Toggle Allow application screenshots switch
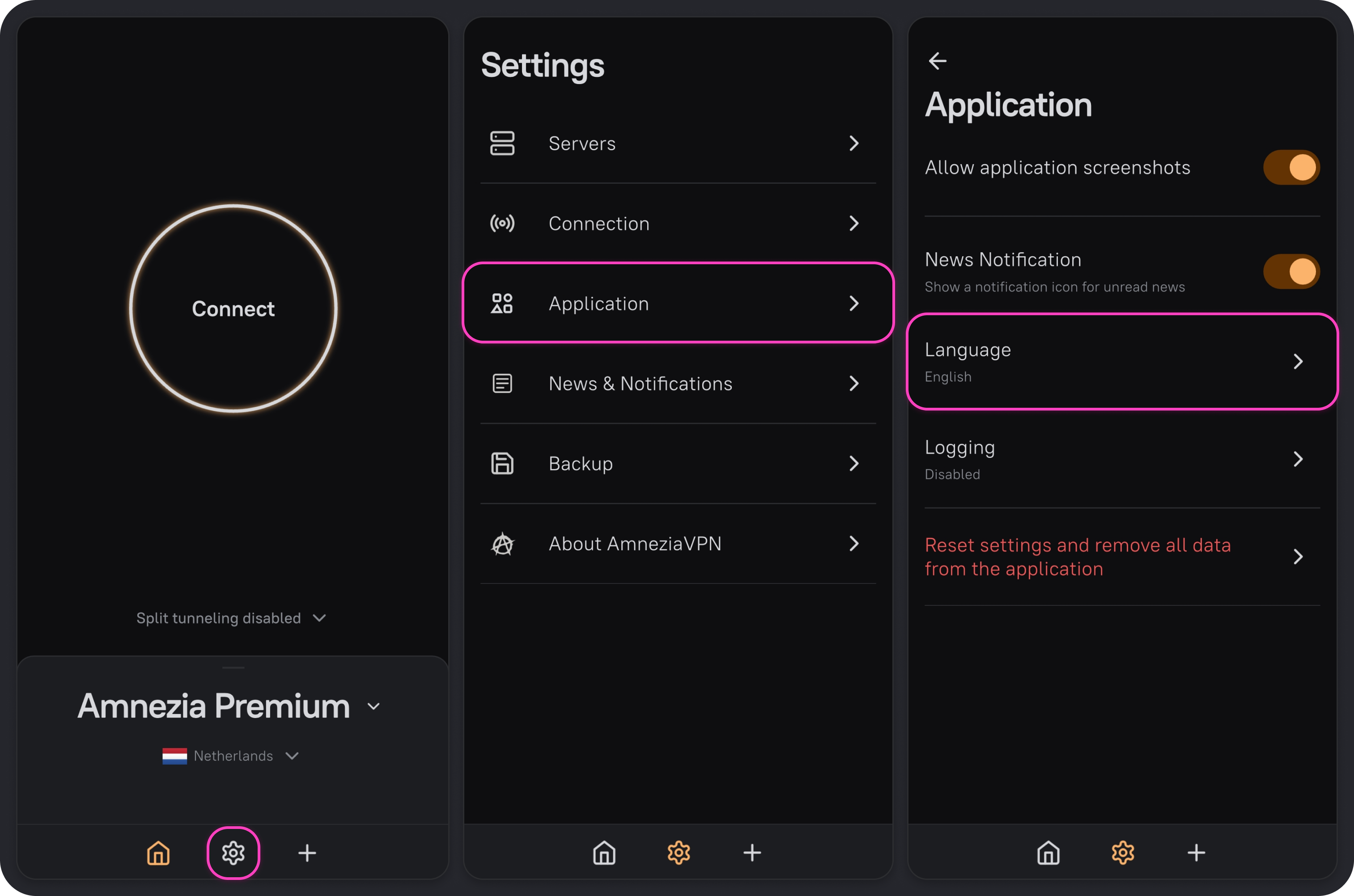 [1291, 167]
